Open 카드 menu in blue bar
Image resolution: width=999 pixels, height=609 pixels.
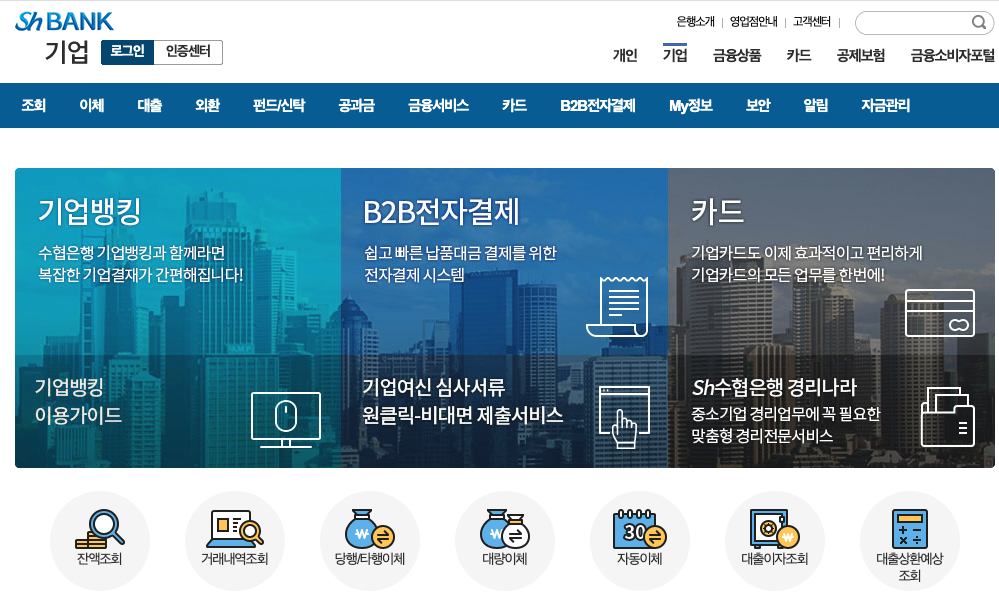tap(514, 105)
